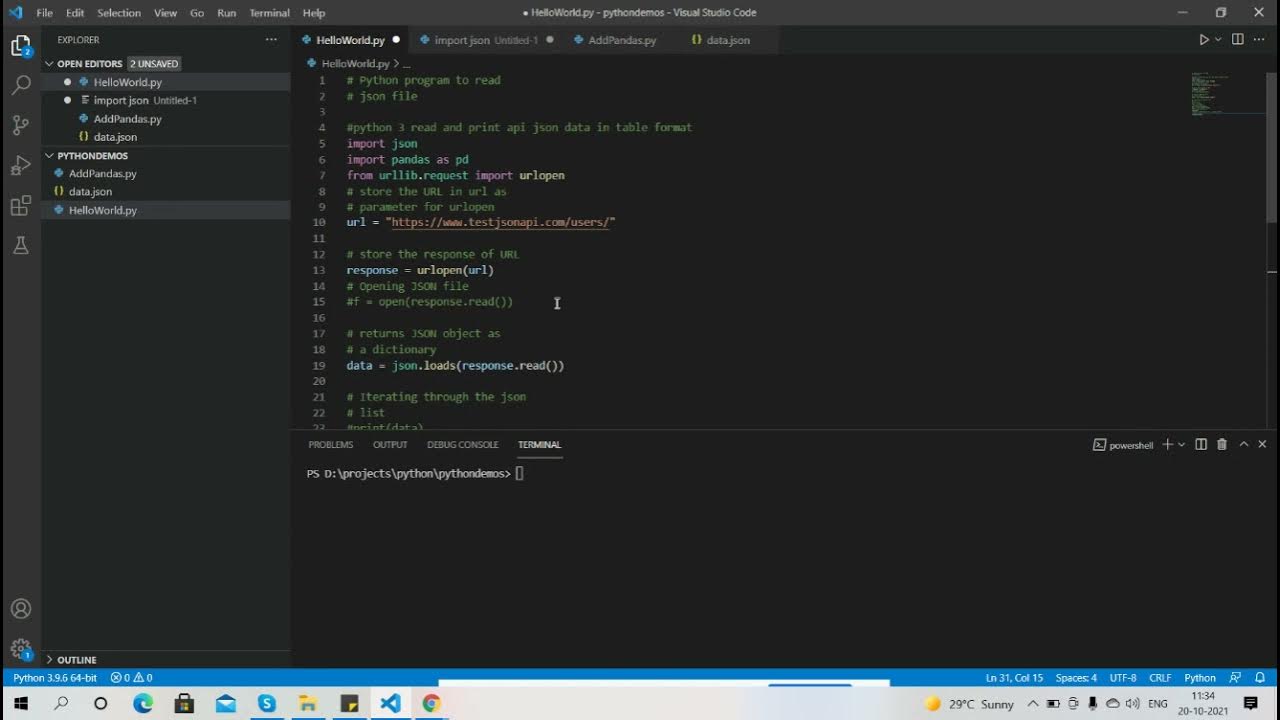Open the Run and Debug view
The height and width of the screenshot is (720, 1280).
[21, 166]
